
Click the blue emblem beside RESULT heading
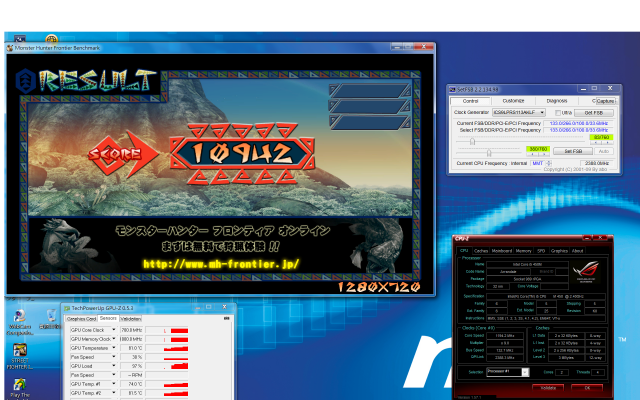[26, 81]
